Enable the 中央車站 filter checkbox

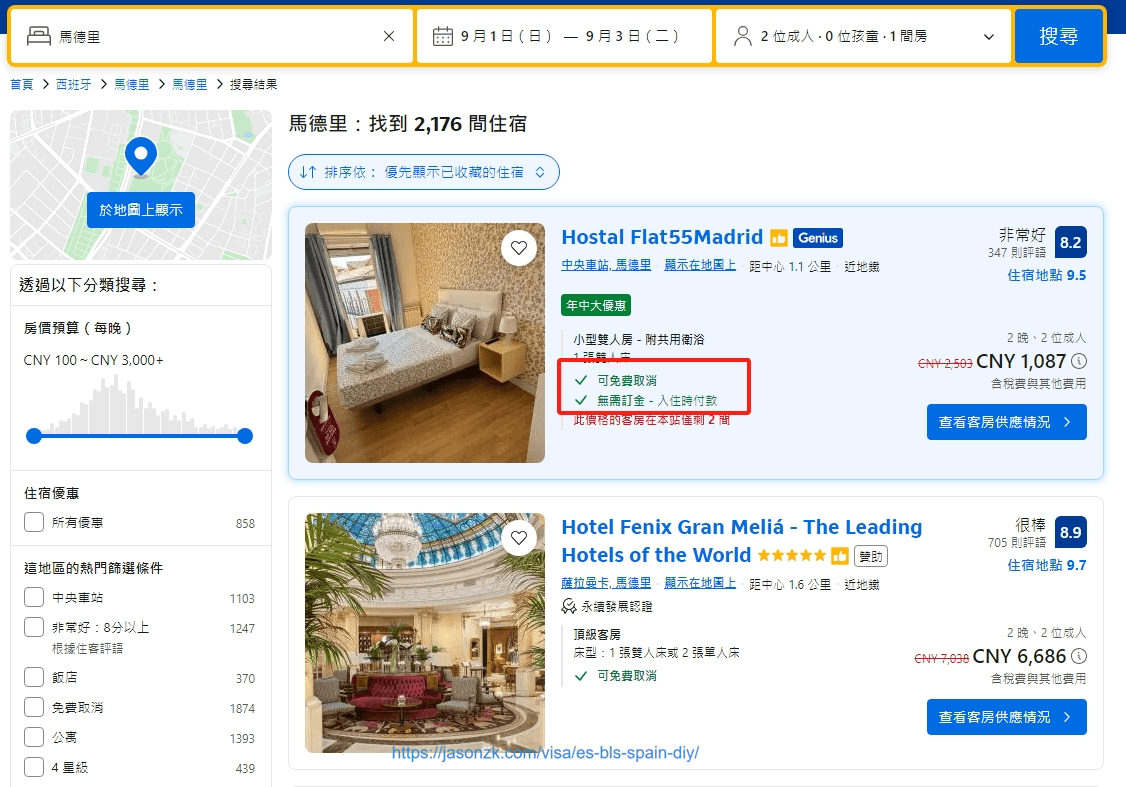point(34,597)
